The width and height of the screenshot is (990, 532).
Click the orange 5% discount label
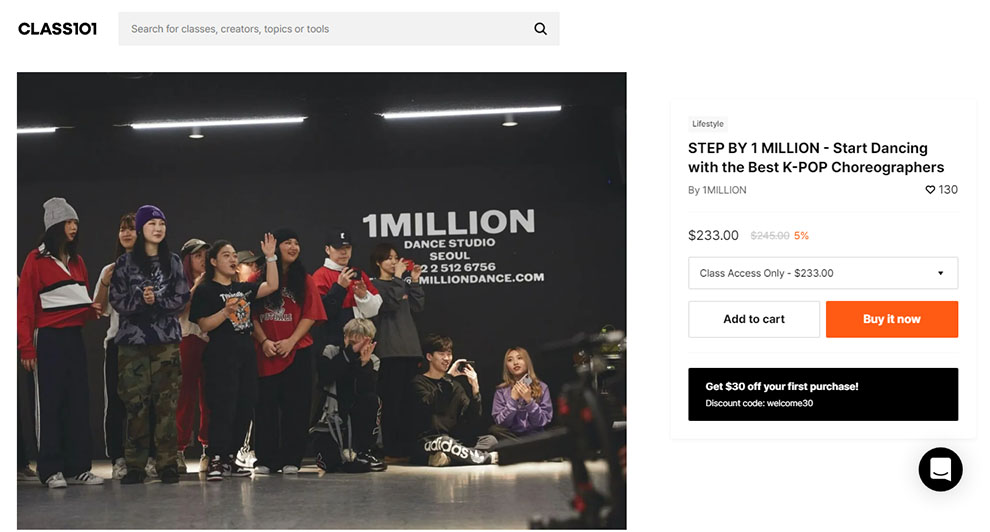coord(801,236)
